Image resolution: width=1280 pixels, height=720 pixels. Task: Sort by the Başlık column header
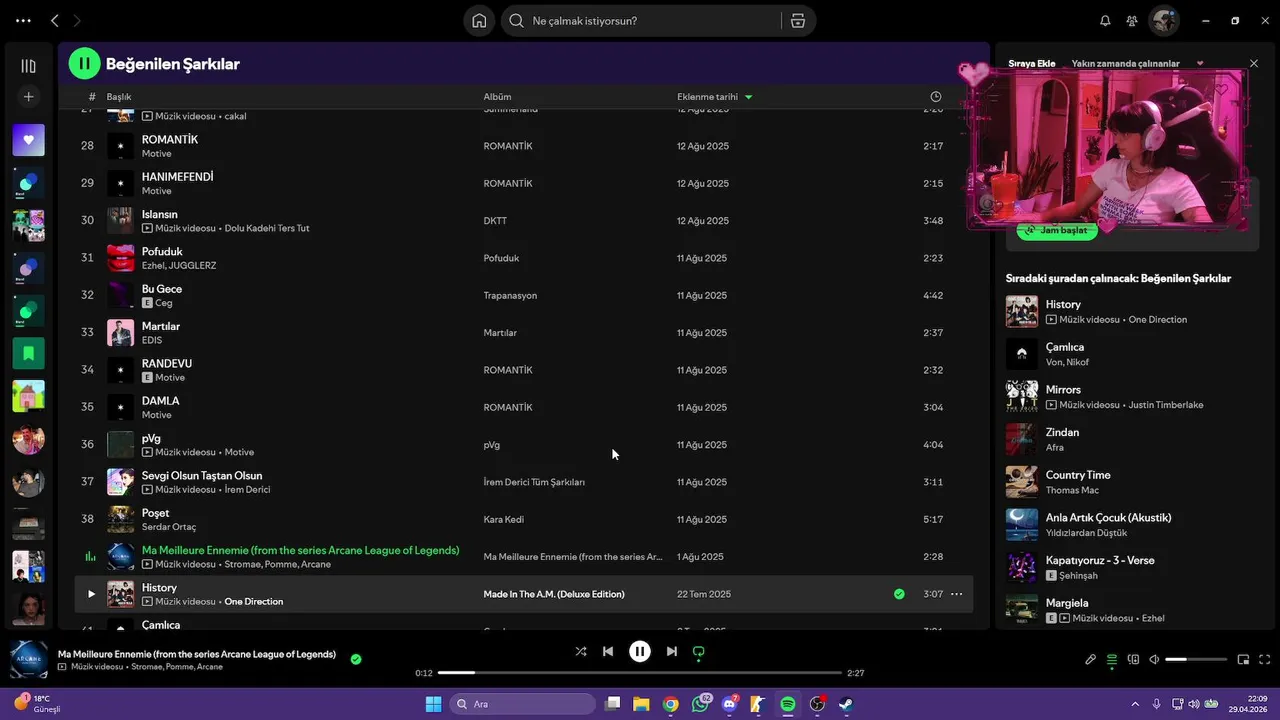click(119, 97)
